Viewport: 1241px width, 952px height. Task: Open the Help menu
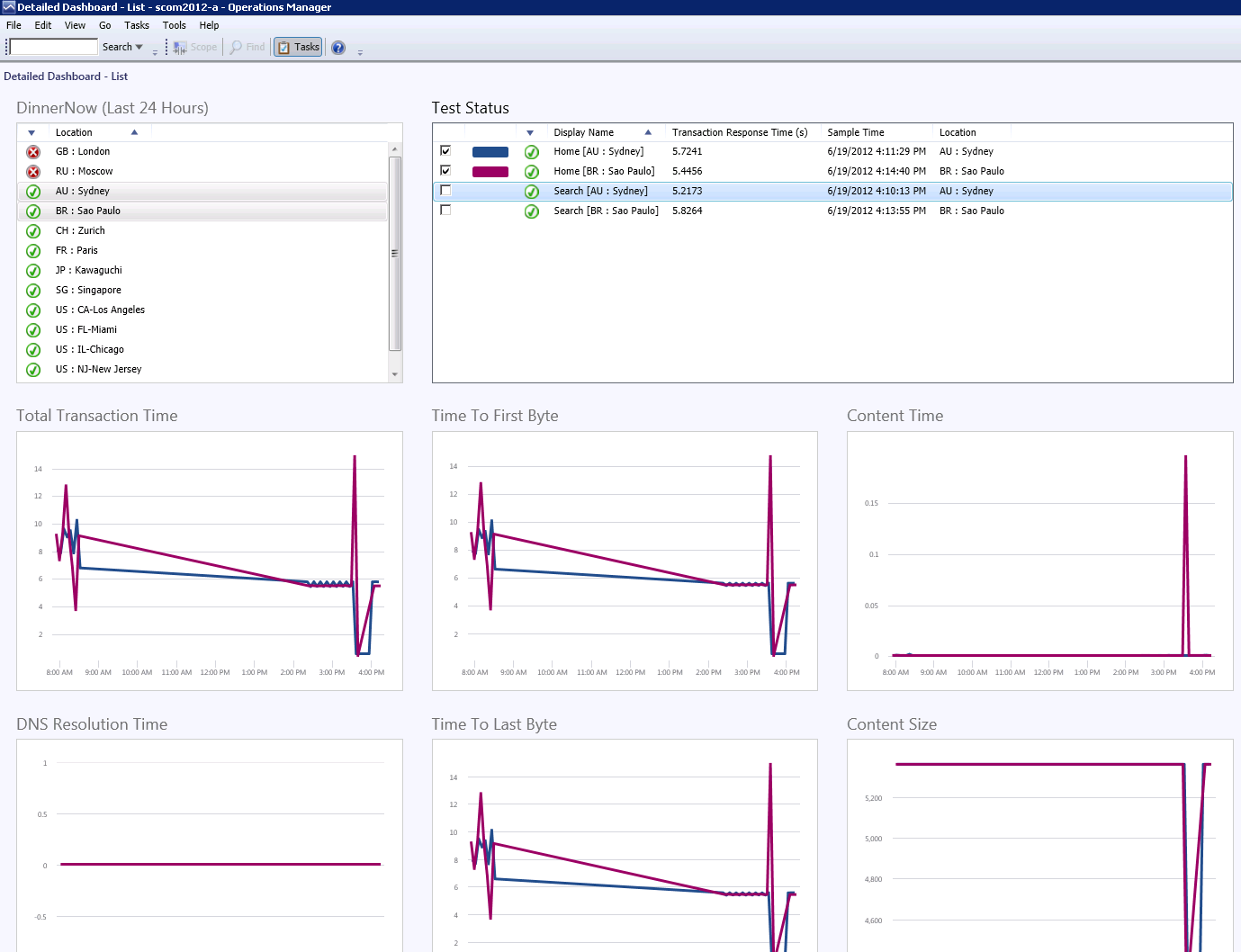[210, 25]
